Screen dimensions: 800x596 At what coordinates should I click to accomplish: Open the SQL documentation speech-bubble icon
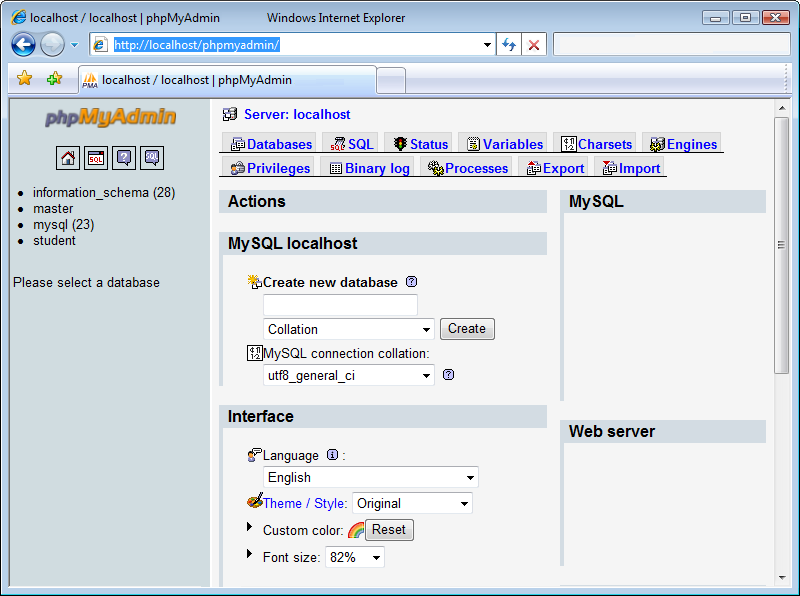click(x=152, y=158)
